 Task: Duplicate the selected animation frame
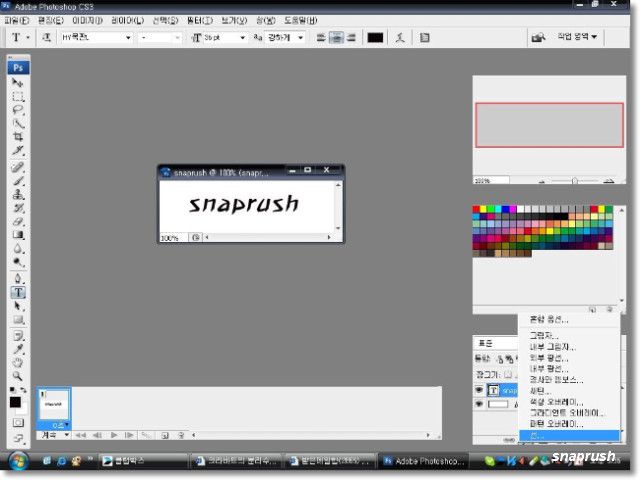pos(164,435)
